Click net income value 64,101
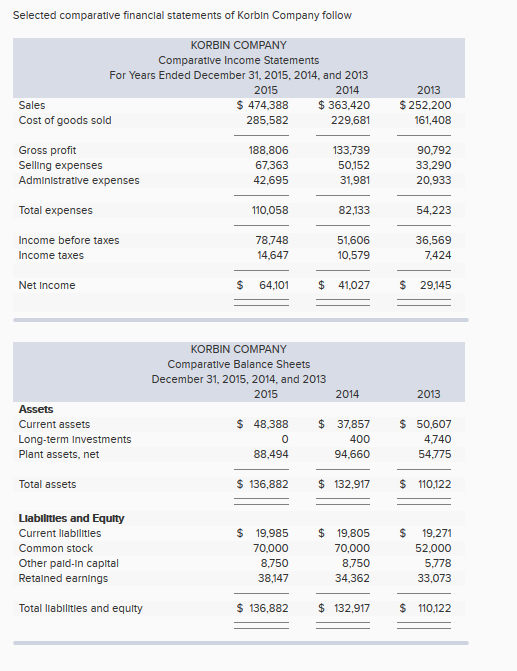 274,285
